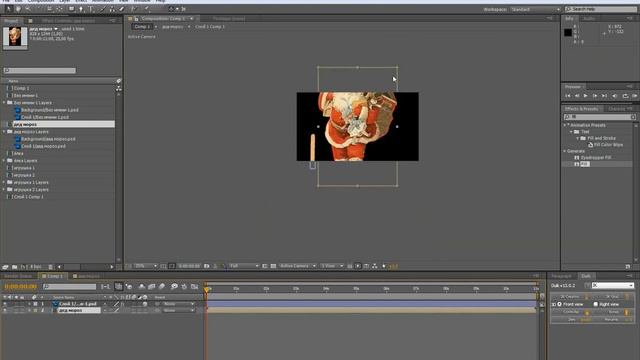The width and height of the screenshot is (640, 360).
Task: Collapse 'дед мороз Layers' folder
Action: (x=4, y=132)
